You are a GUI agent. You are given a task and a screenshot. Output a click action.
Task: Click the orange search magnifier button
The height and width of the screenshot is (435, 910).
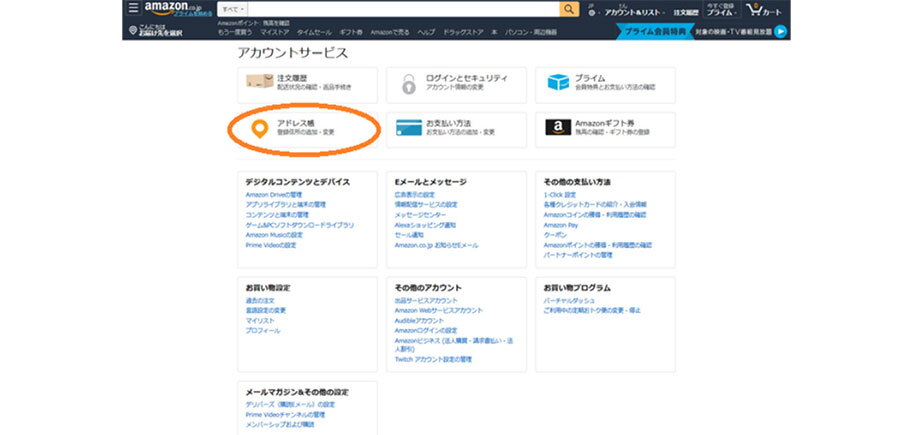point(569,9)
